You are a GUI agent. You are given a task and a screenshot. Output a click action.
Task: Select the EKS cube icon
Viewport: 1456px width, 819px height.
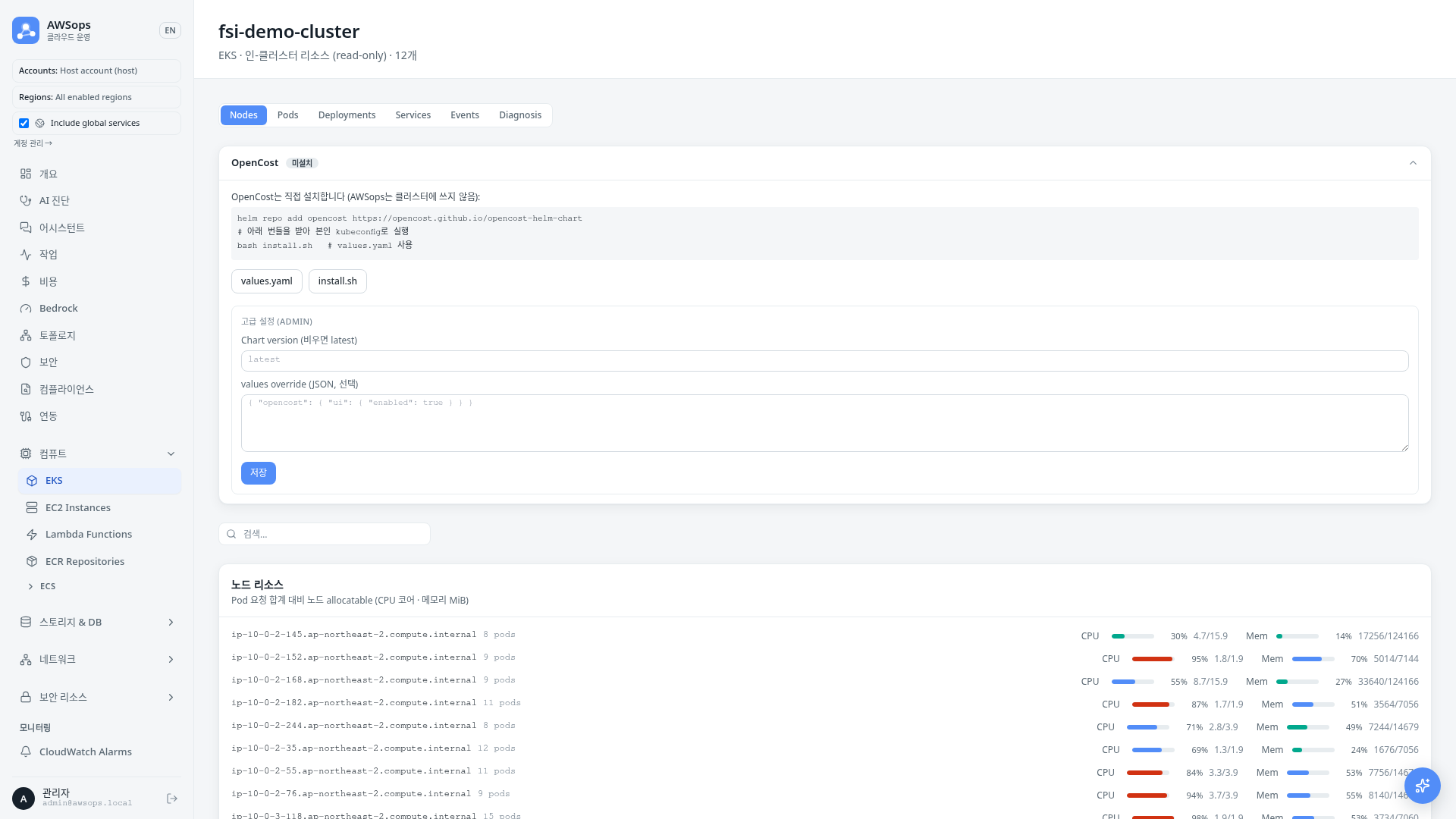tap(32, 481)
